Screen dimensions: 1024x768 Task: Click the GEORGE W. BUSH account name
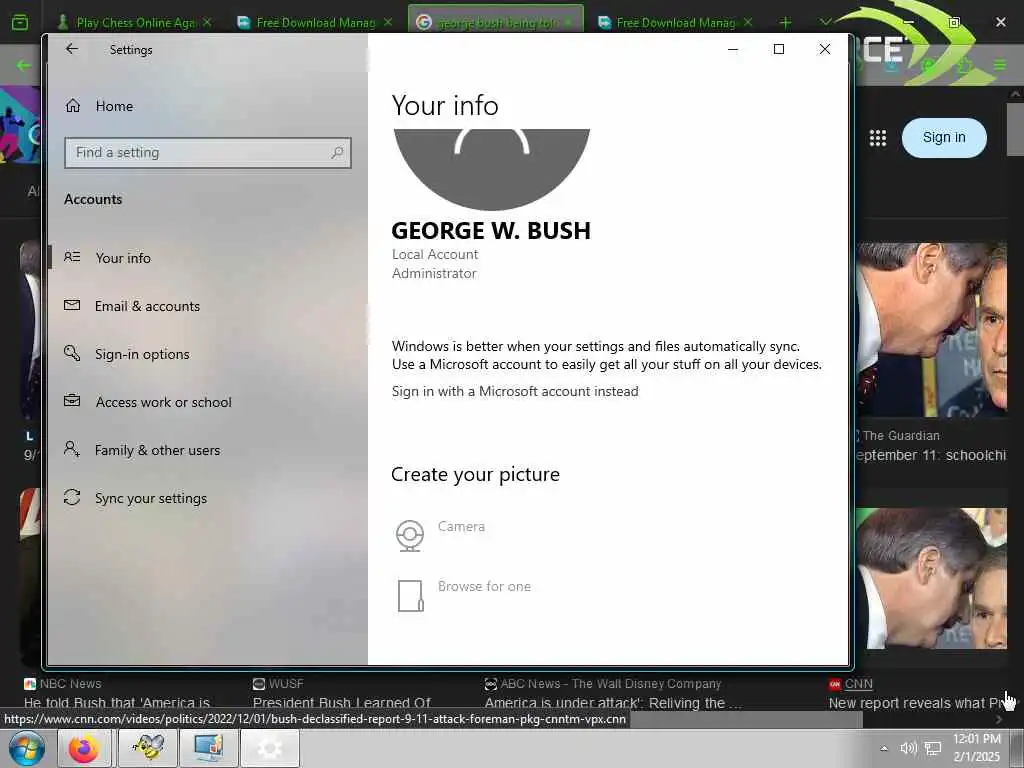(491, 231)
